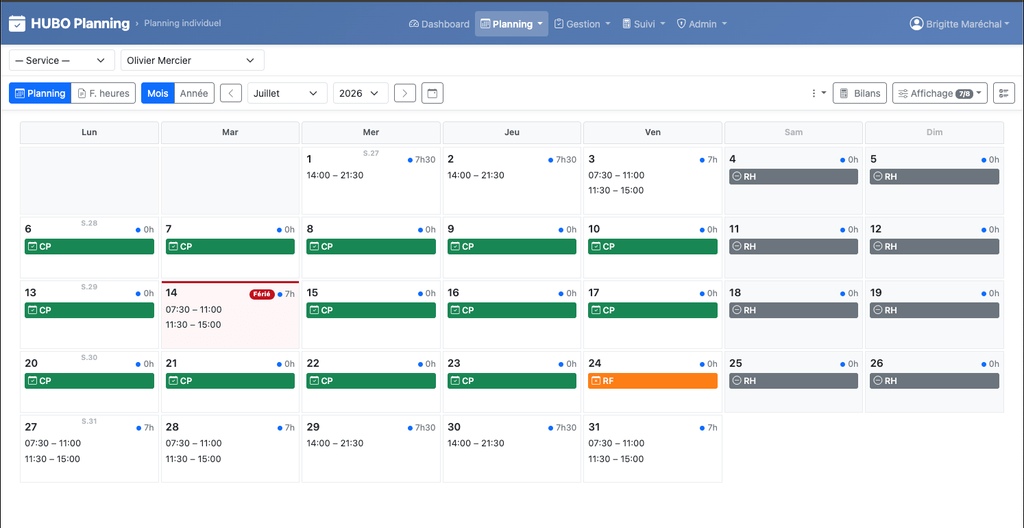Open the Olivier Mercier employee selector
This screenshot has height=528, width=1024.
[x=193, y=60]
